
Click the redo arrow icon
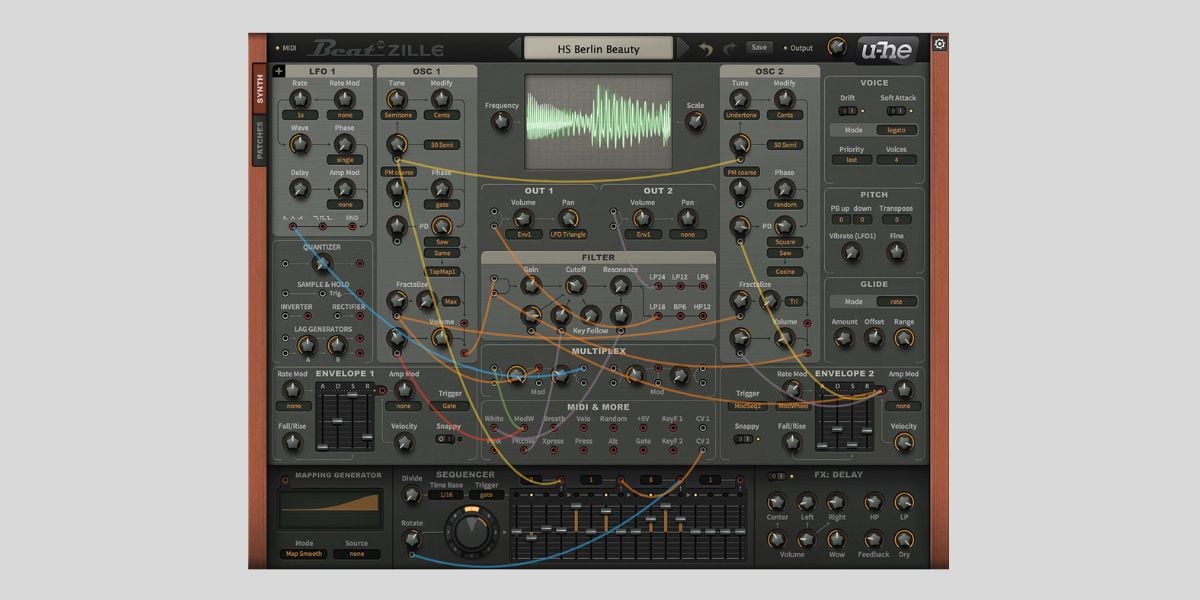730,48
